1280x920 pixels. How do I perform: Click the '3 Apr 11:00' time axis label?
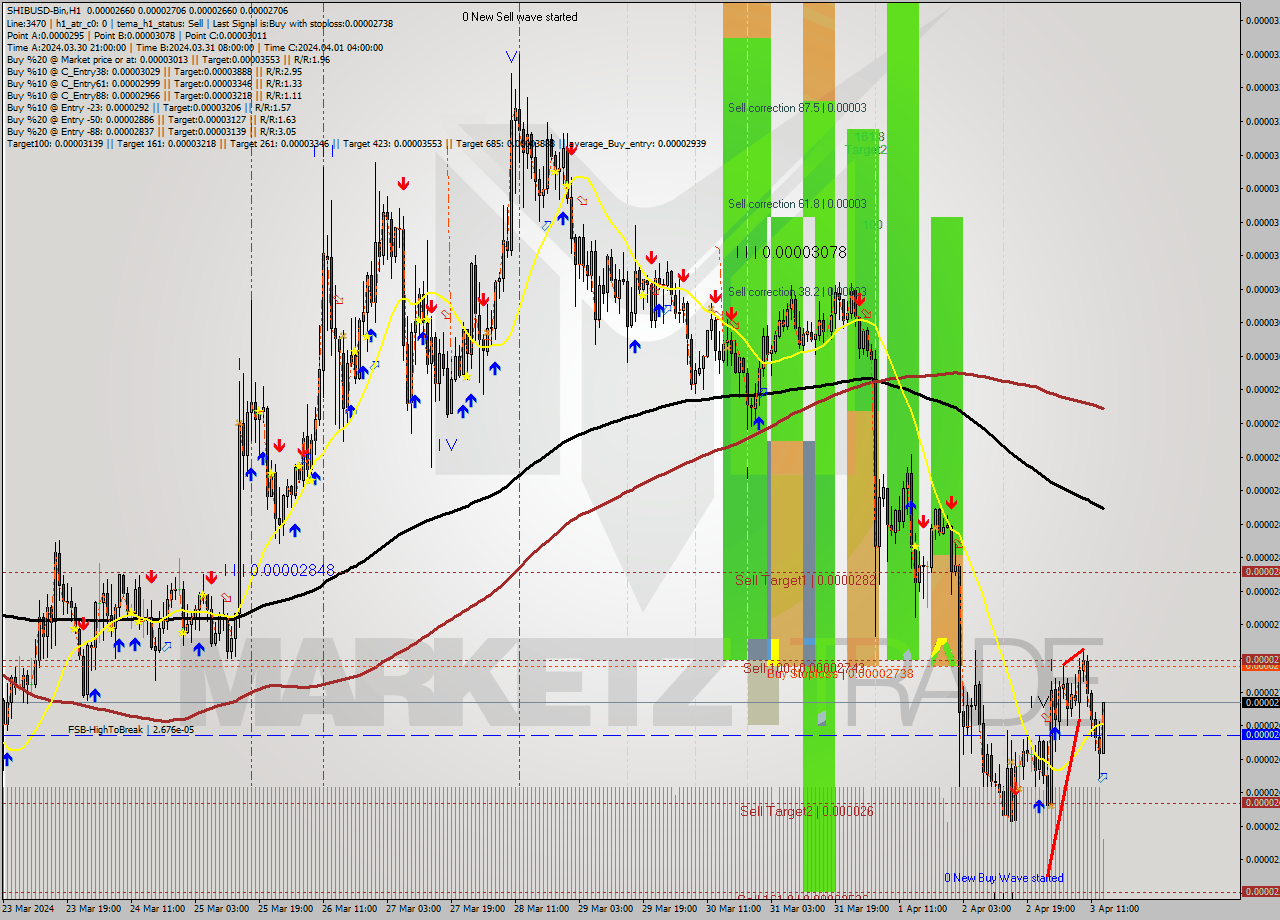(x=1115, y=909)
